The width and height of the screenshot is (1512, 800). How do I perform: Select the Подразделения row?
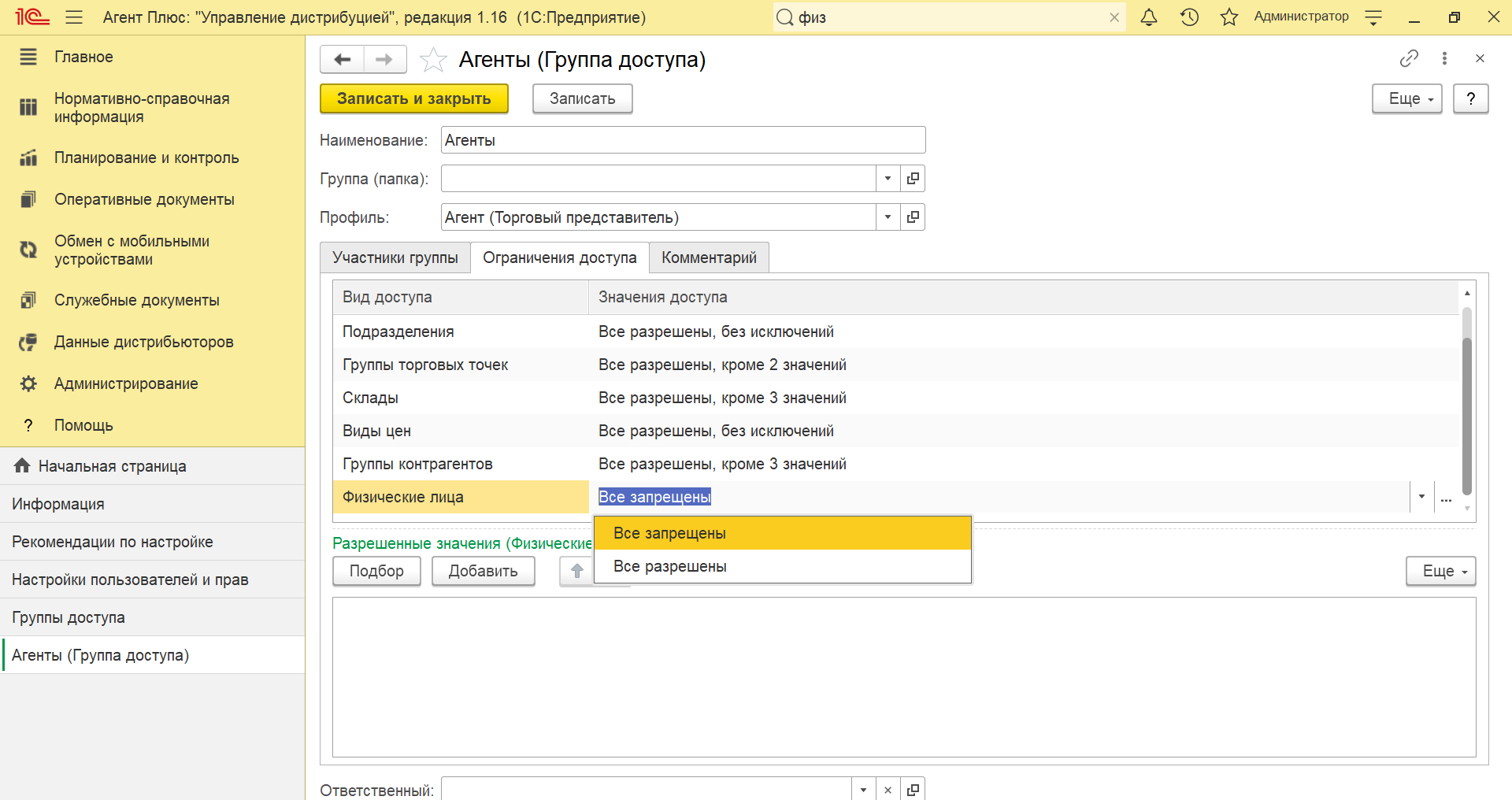pos(895,331)
